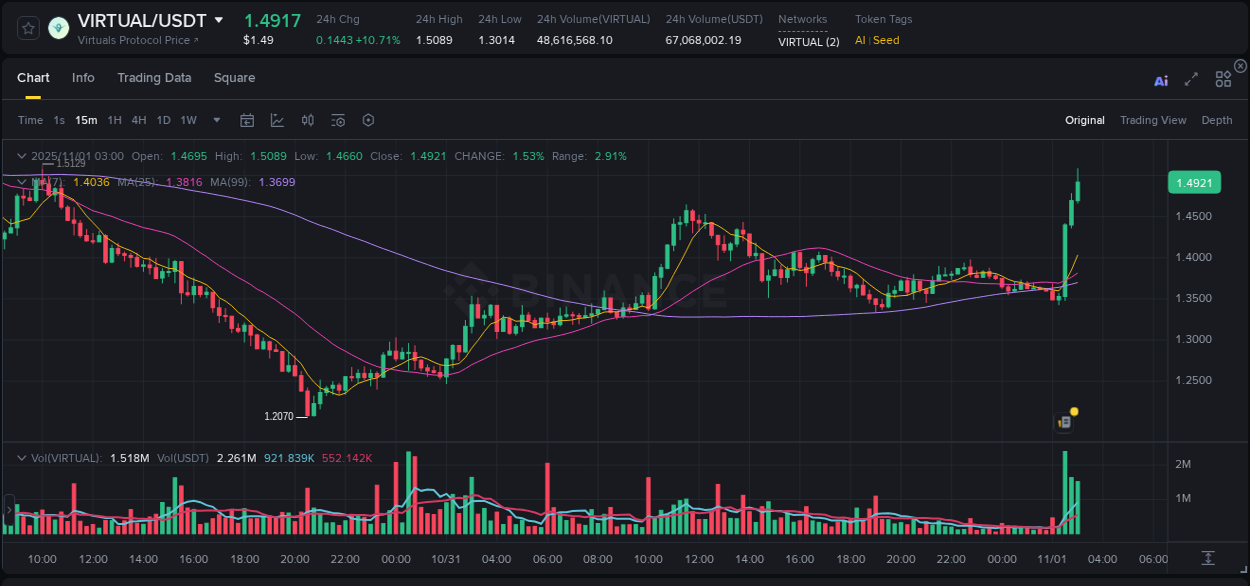Switch chart style using the line chart icon
This screenshot has width=1250, height=586.
277,120
